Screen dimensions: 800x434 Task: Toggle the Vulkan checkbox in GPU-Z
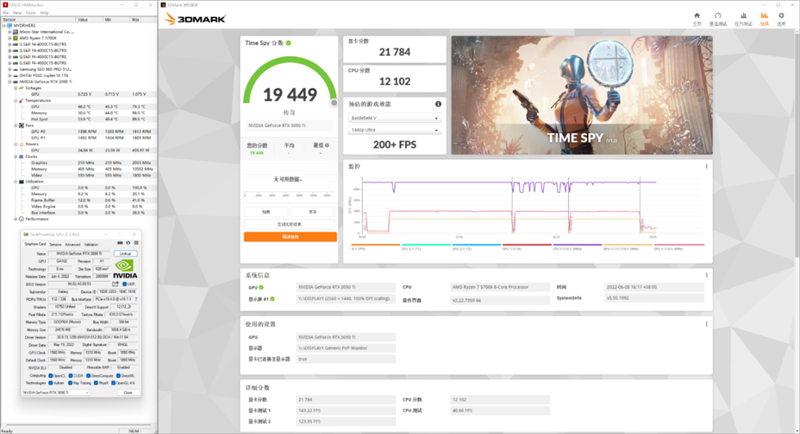pyautogui.click(x=51, y=383)
